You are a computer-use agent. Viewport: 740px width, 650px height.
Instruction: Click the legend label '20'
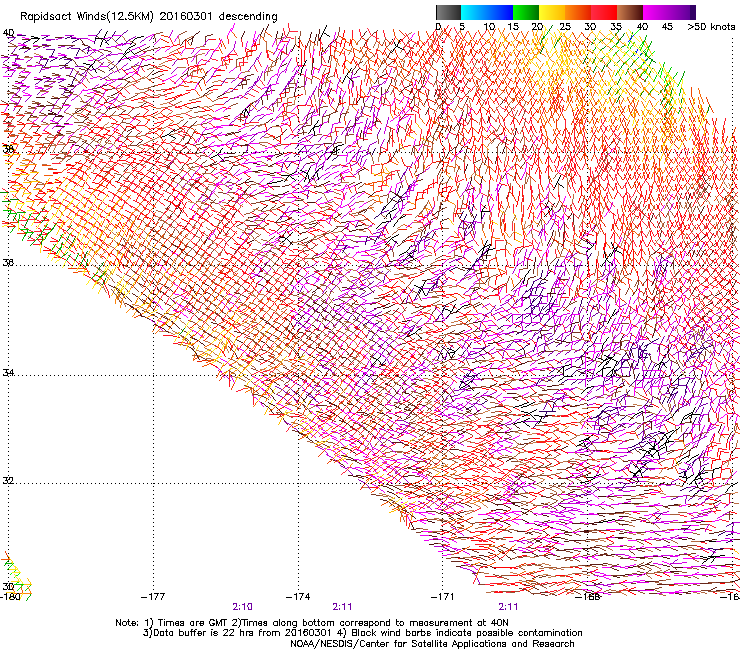click(x=538, y=27)
